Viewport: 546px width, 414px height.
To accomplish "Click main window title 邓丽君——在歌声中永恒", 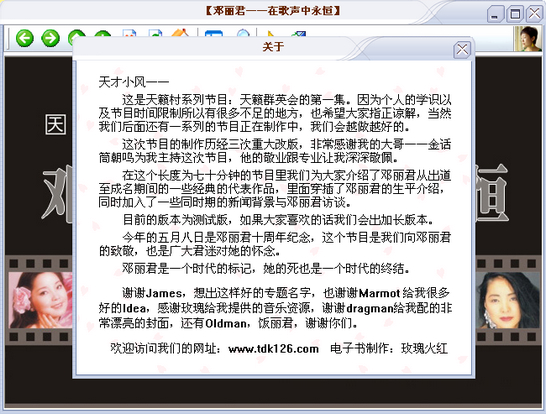I will pos(273,11).
